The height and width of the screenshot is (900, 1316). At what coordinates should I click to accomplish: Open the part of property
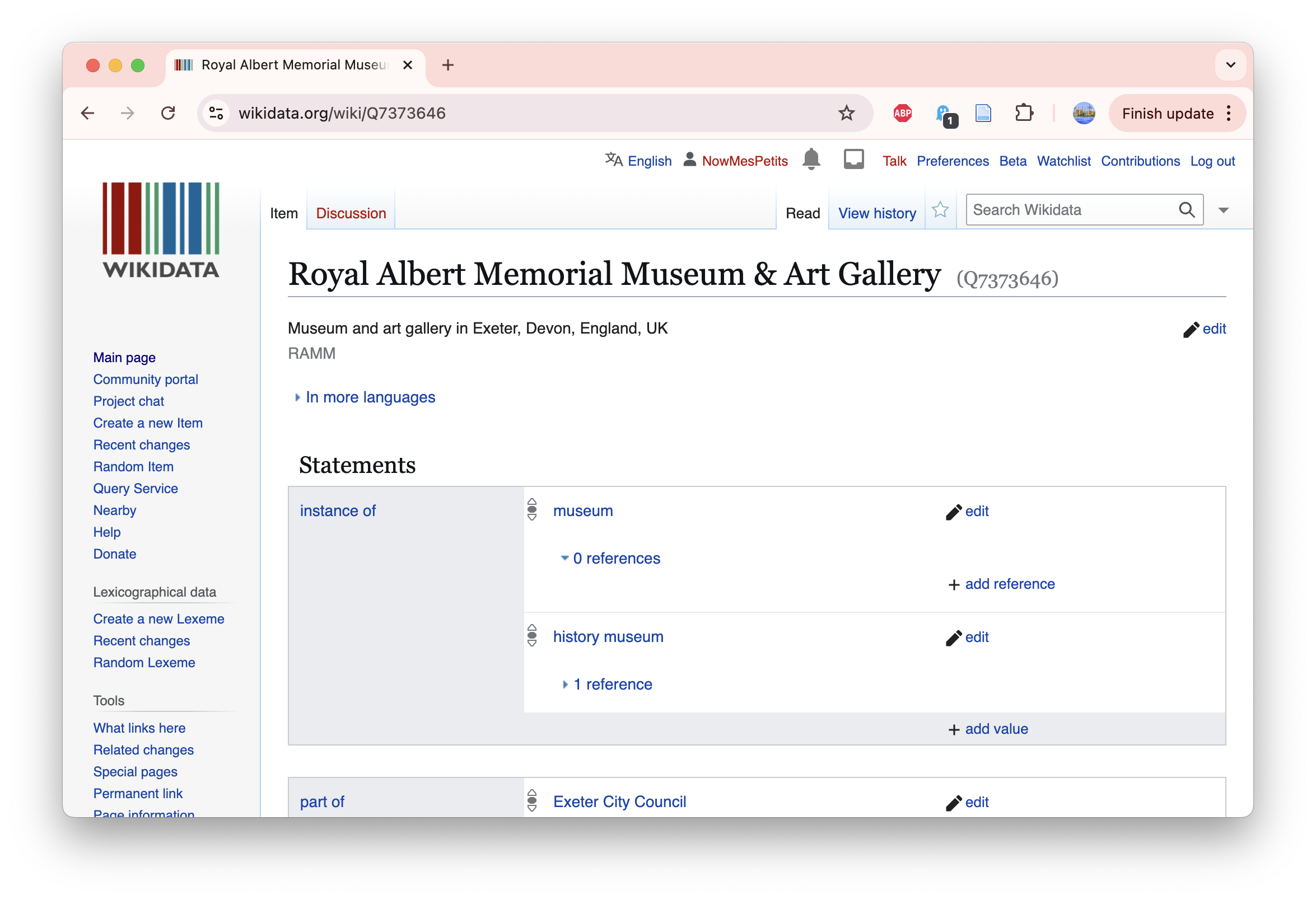click(x=321, y=802)
